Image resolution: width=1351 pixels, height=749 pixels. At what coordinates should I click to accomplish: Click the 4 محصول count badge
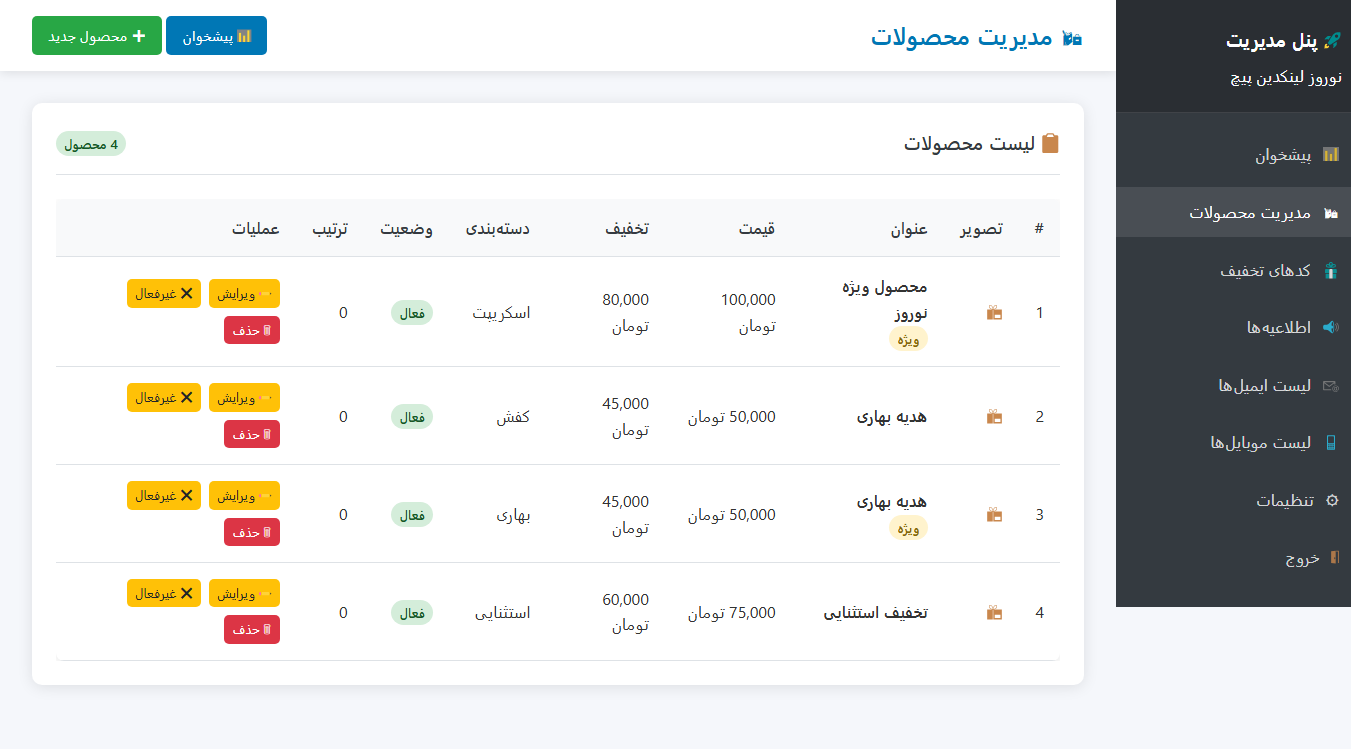click(90, 143)
